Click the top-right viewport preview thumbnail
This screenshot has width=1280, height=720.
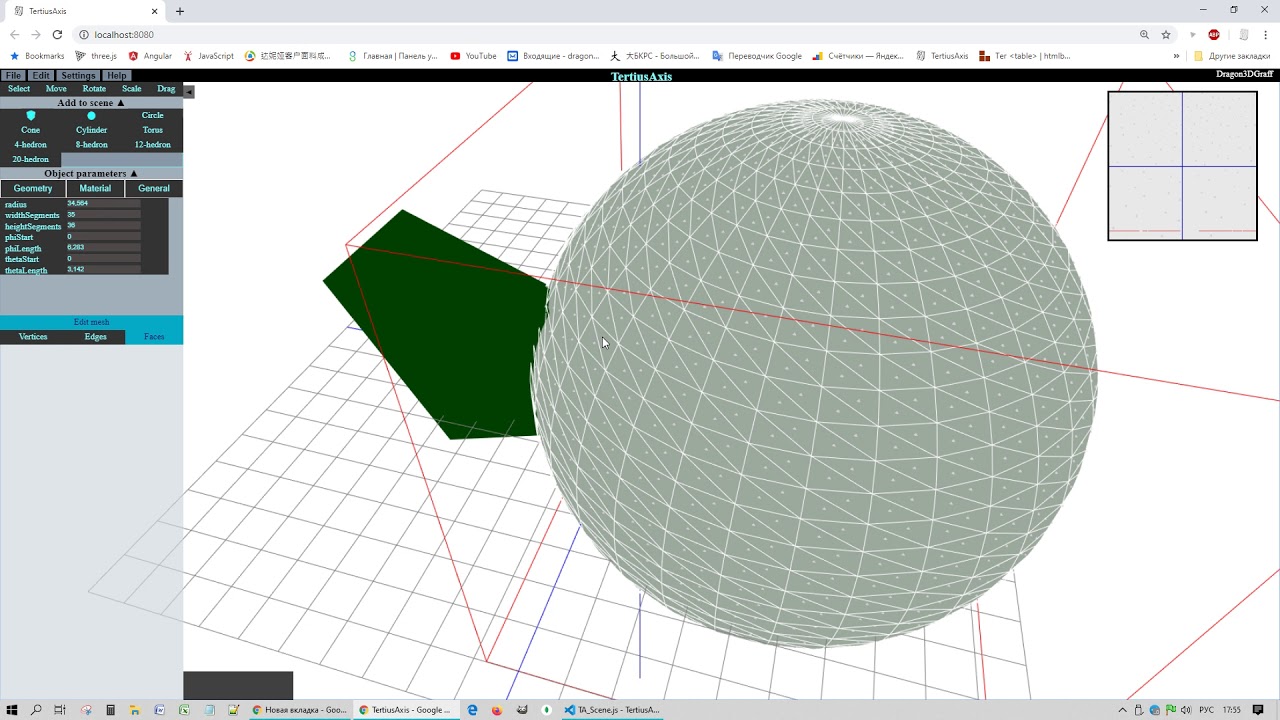(x=1182, y=166)
